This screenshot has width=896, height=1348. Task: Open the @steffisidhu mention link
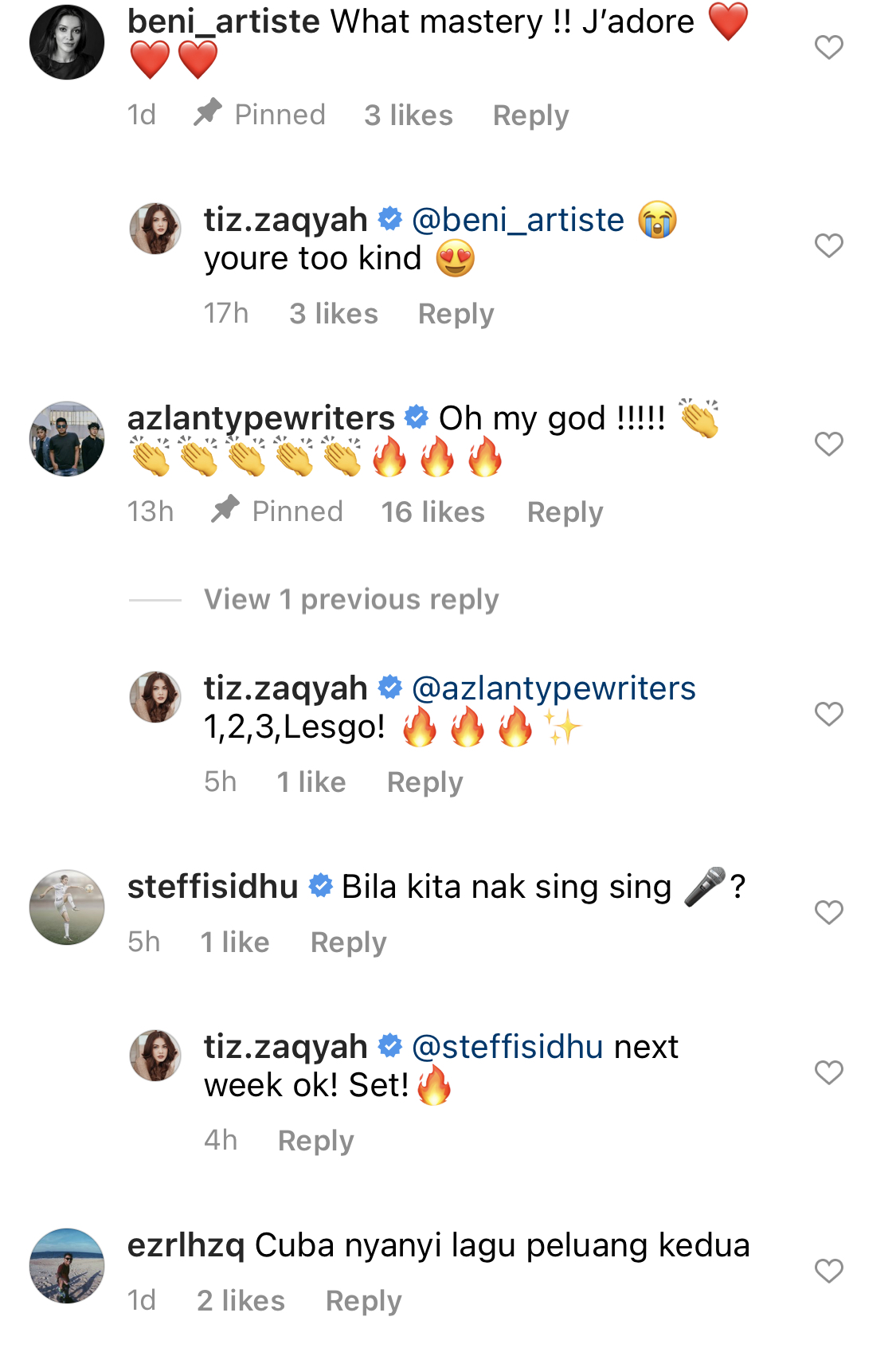point(507,1047)
